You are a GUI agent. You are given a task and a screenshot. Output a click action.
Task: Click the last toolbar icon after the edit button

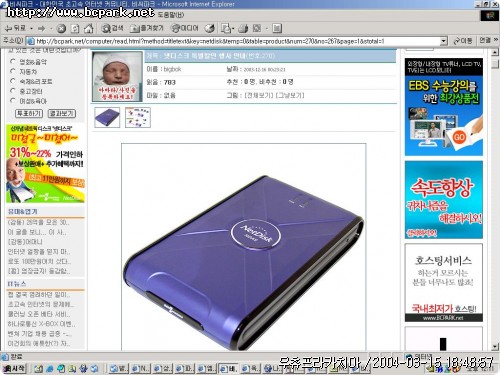coord(277,29)
